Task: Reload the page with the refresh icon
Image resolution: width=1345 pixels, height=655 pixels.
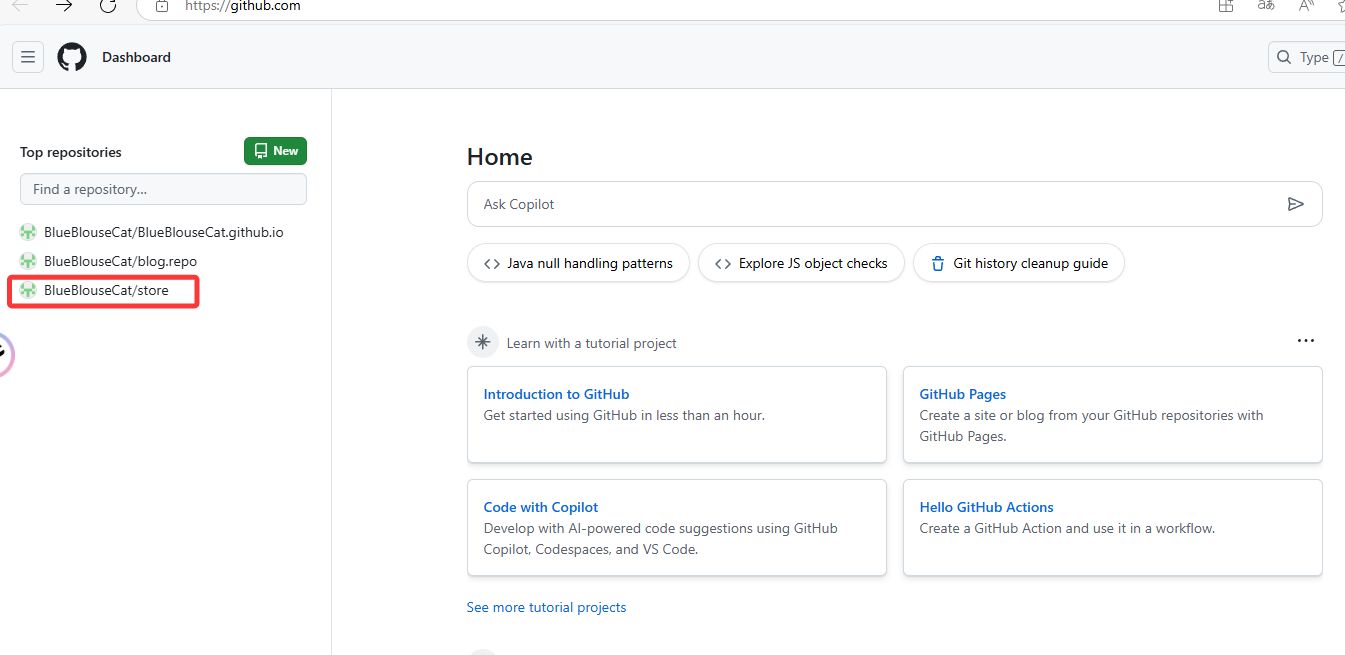Action: pyautogui.click(x=108, y=6)
